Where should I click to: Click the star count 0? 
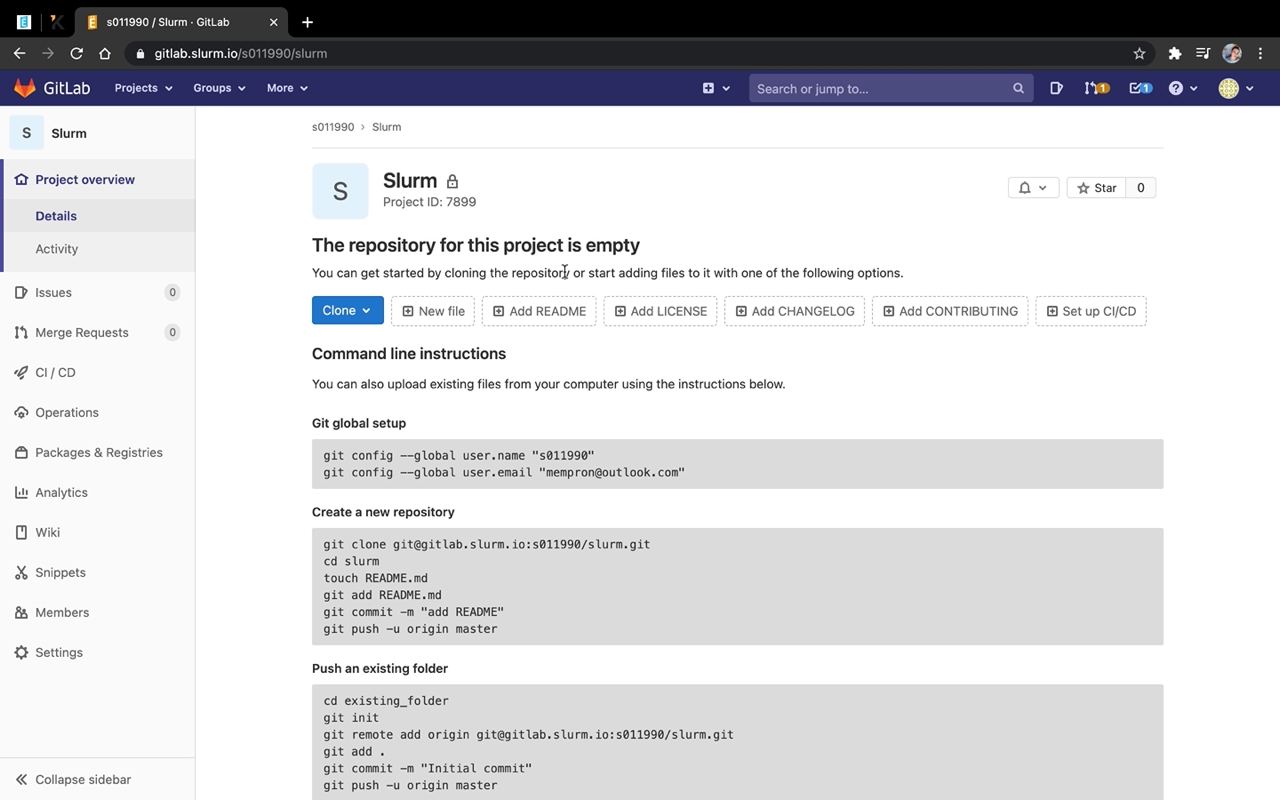click(x=1140, y=187)
